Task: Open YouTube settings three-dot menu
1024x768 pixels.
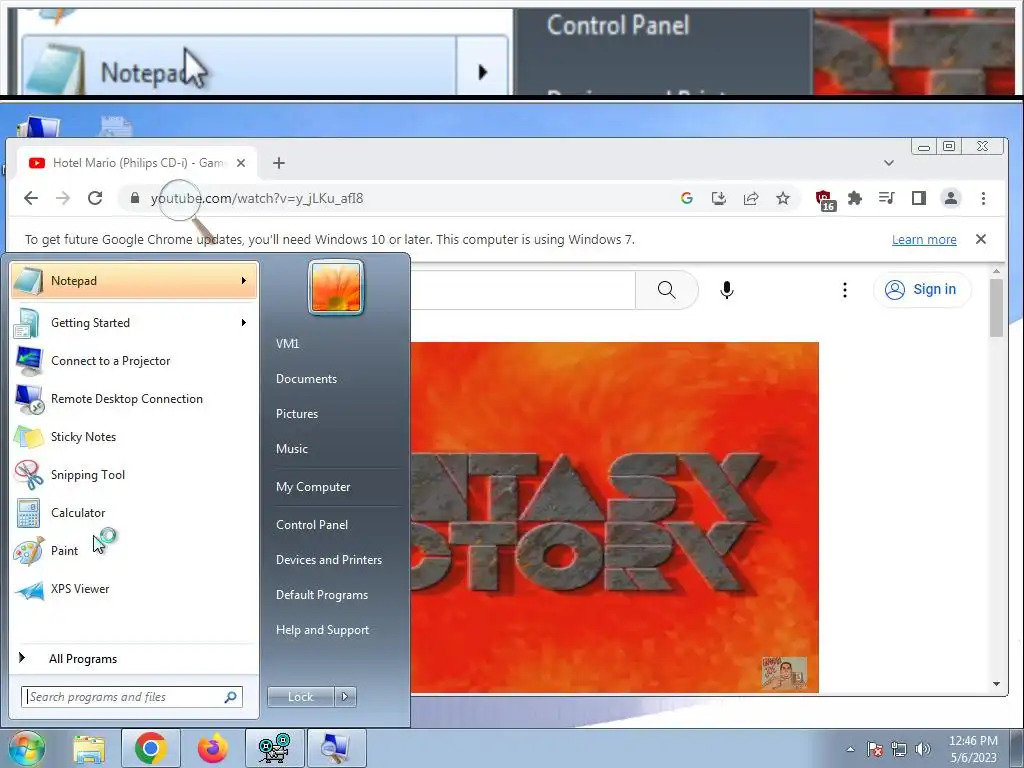Action: click(x=845, y=289)
